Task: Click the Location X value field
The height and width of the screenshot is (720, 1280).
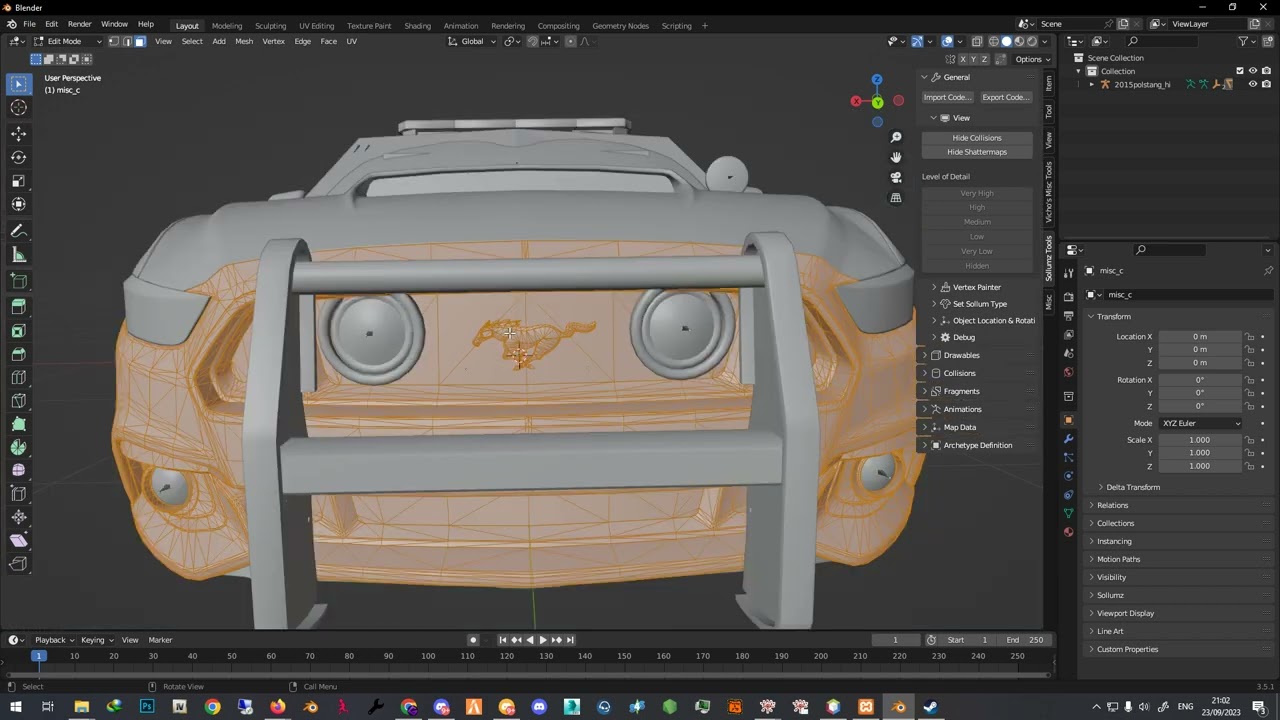Action: (1200, 337)
